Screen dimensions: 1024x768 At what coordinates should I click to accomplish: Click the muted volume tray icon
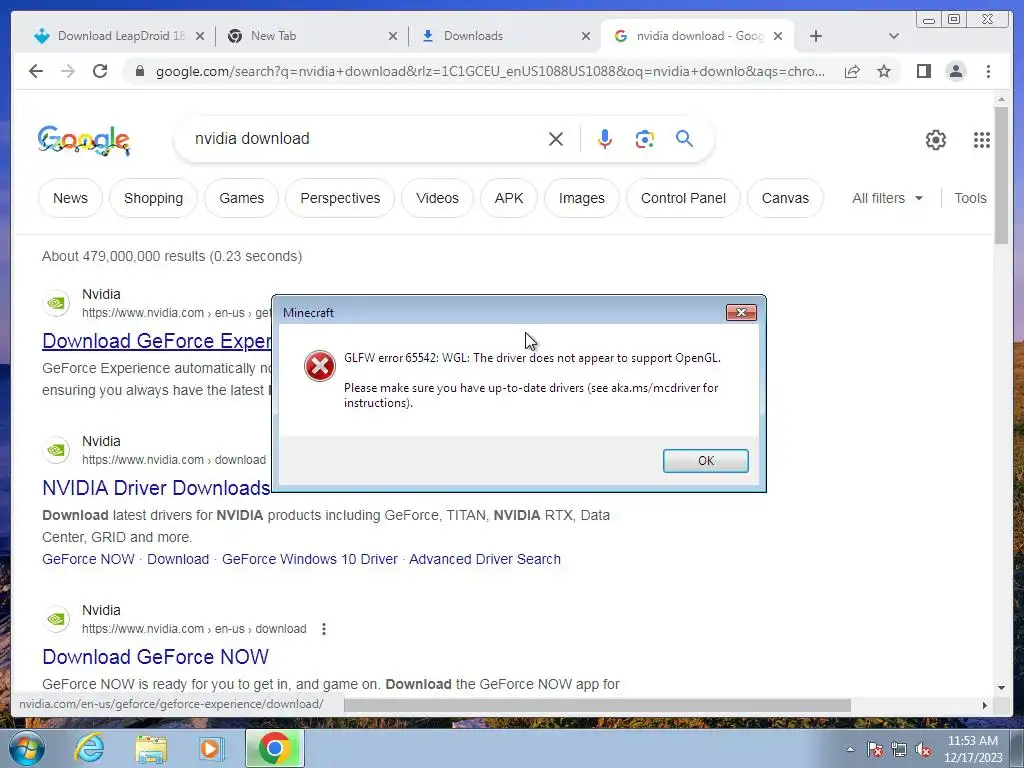[x=923, y=749]
